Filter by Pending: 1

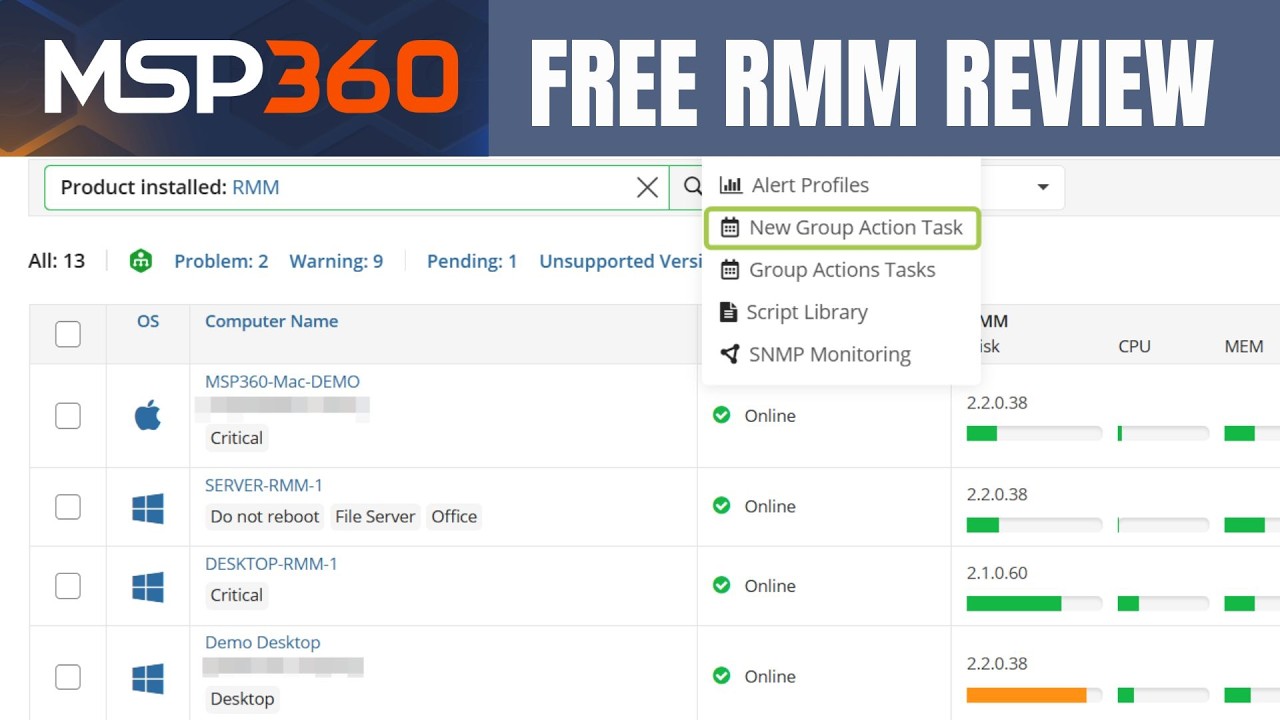(472, 261)
